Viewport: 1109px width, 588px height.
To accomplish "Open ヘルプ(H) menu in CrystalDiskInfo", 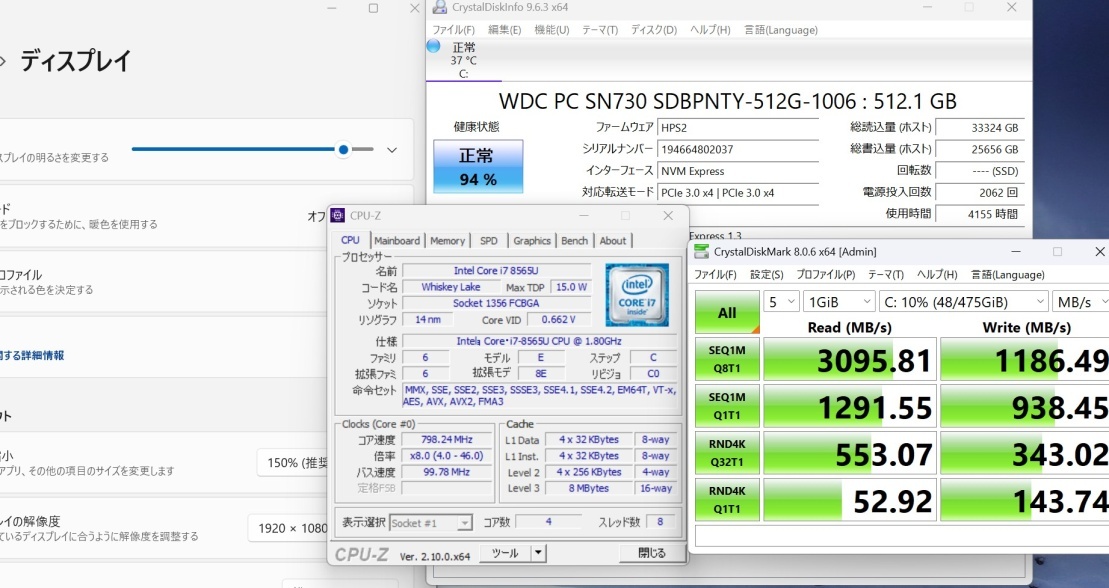I will tap(710, 30).
